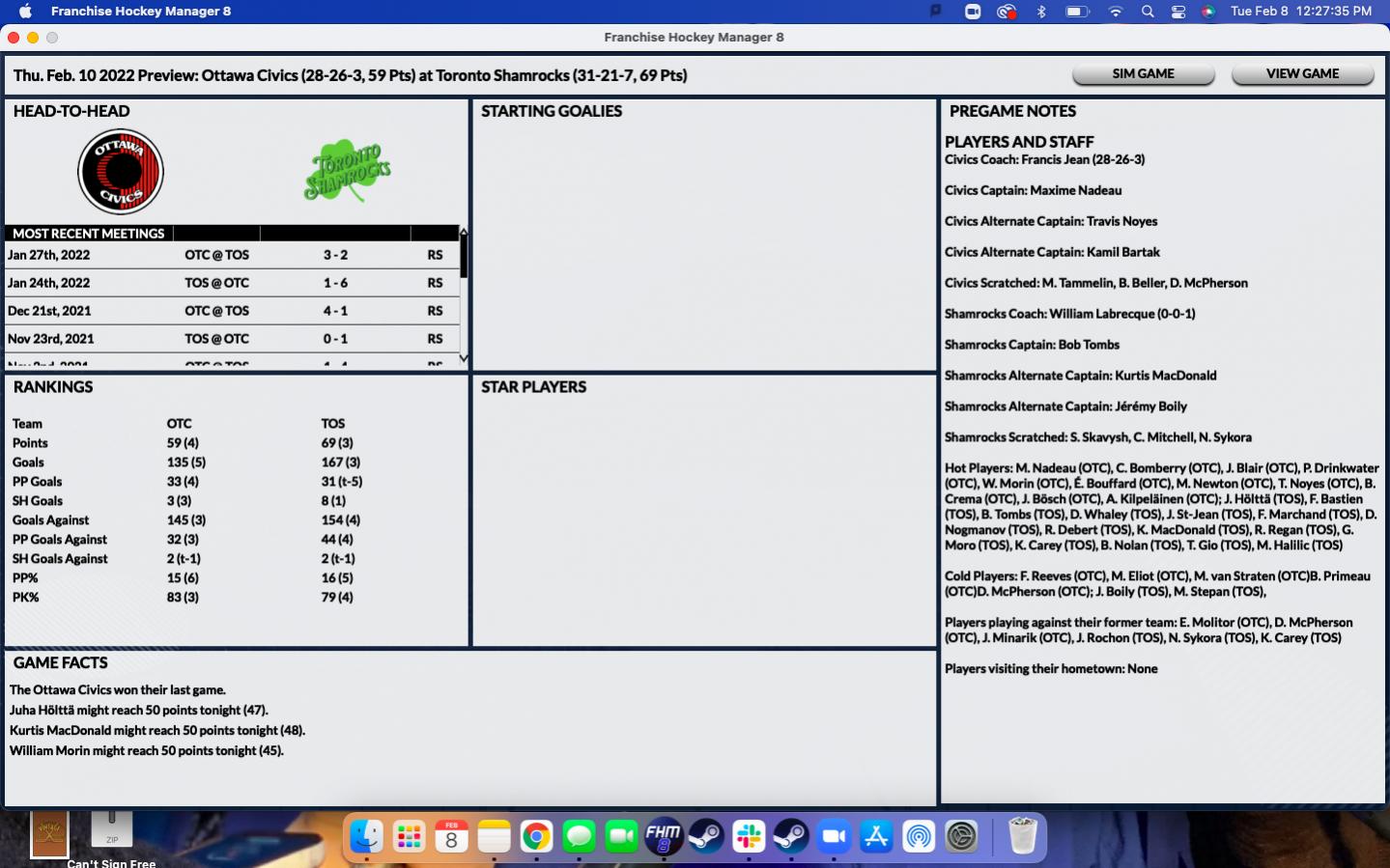Screen dimensions: 1390x868
Task: Select the Jan 27th, 2022 meeting row
Action: (232, 256)
